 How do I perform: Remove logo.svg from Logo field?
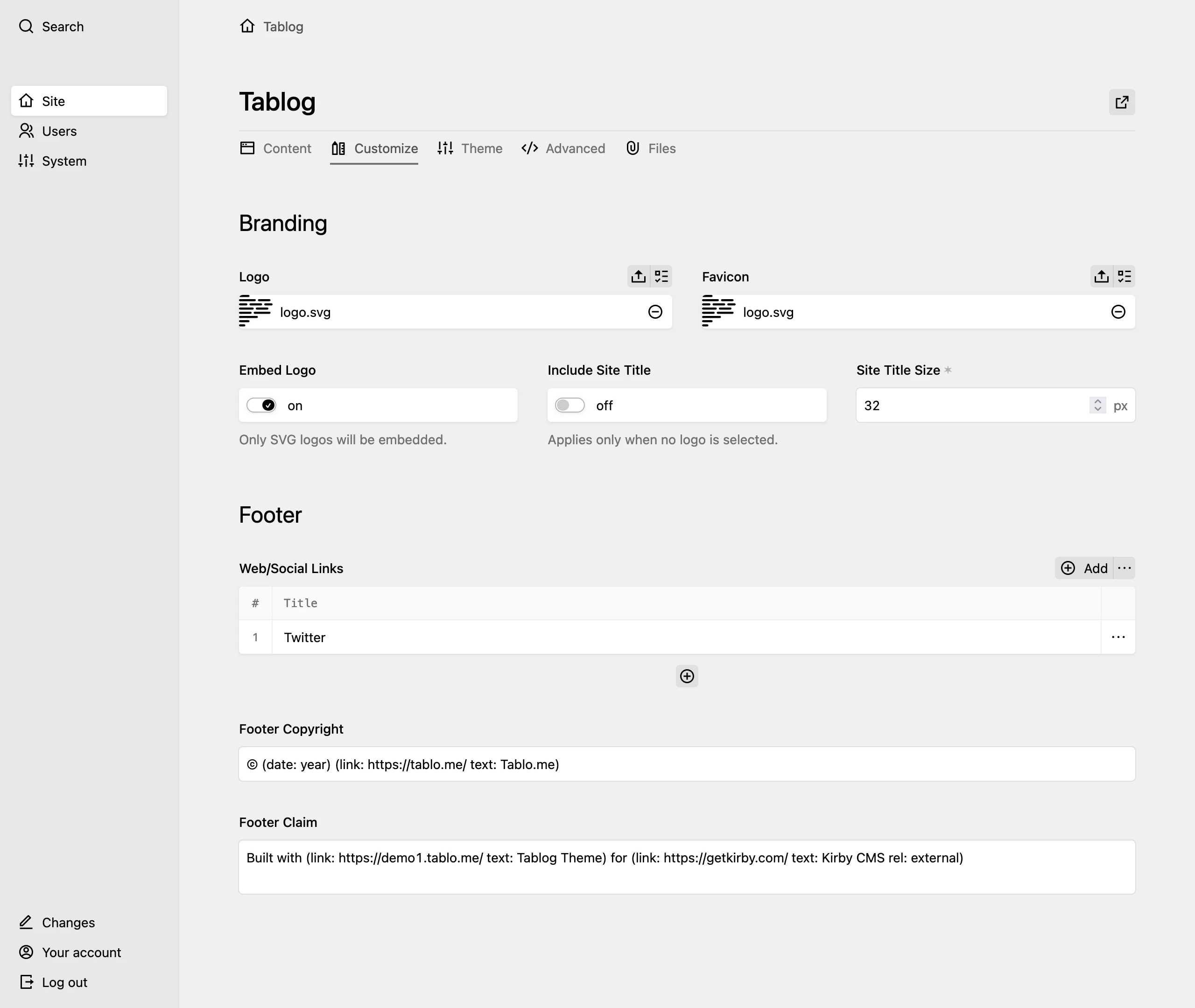click(x=655, y=312)
